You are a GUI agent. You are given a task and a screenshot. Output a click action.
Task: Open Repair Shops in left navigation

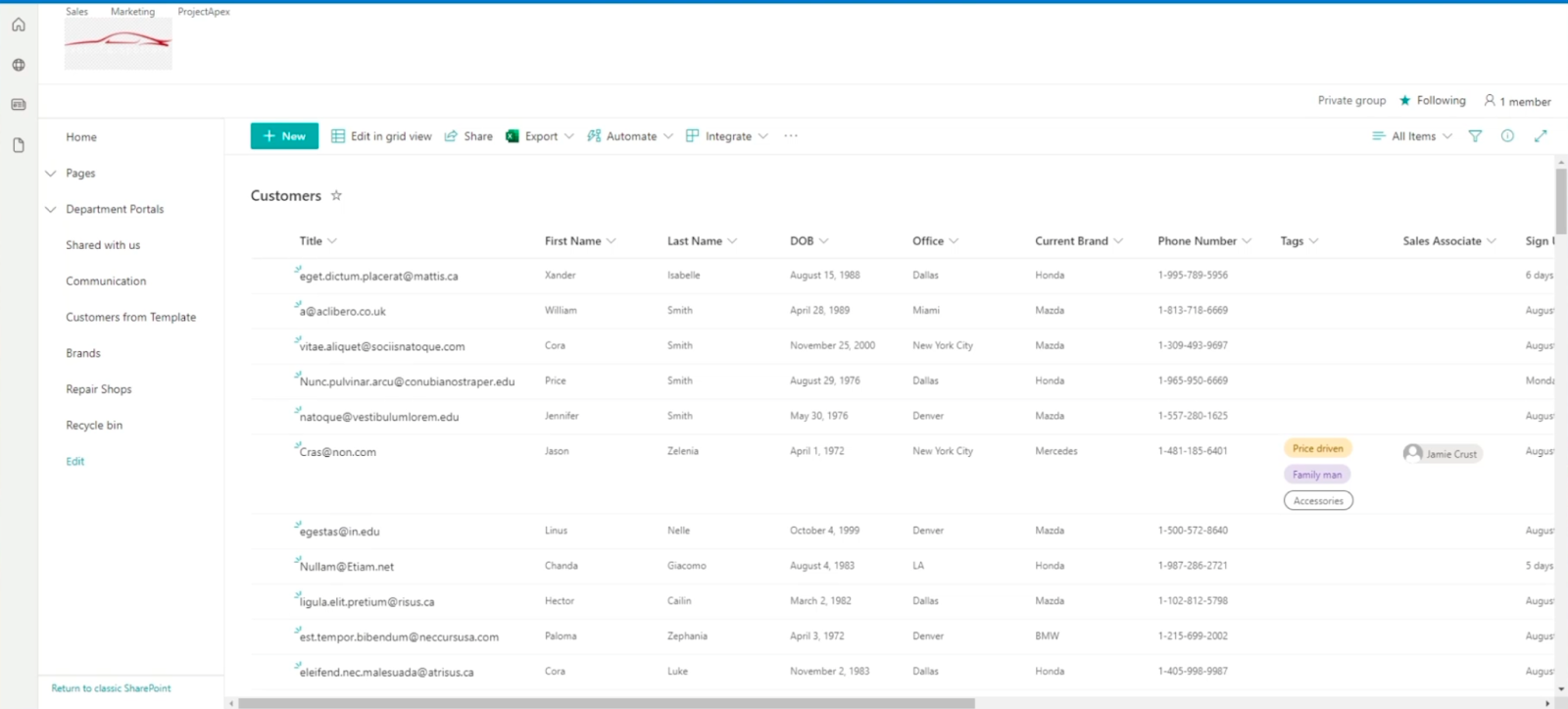point(99,389)
